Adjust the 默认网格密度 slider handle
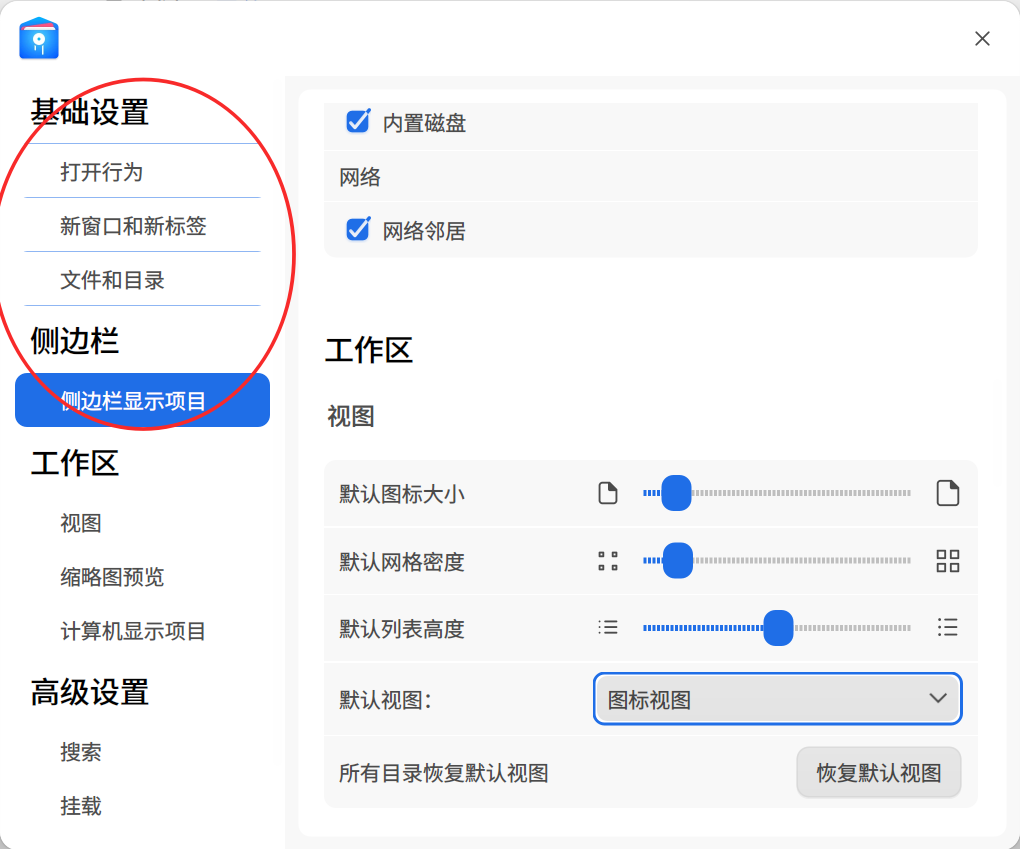1020x849 pixels. click(678, 560)
